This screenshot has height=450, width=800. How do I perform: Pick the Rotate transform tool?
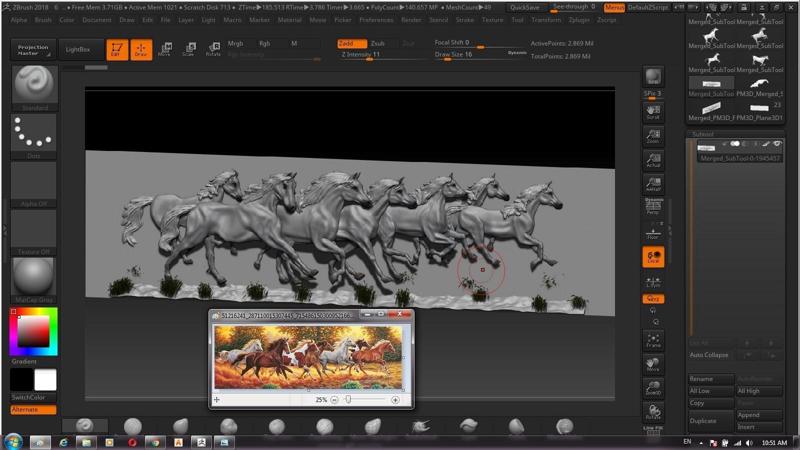[x=212, y=49]
